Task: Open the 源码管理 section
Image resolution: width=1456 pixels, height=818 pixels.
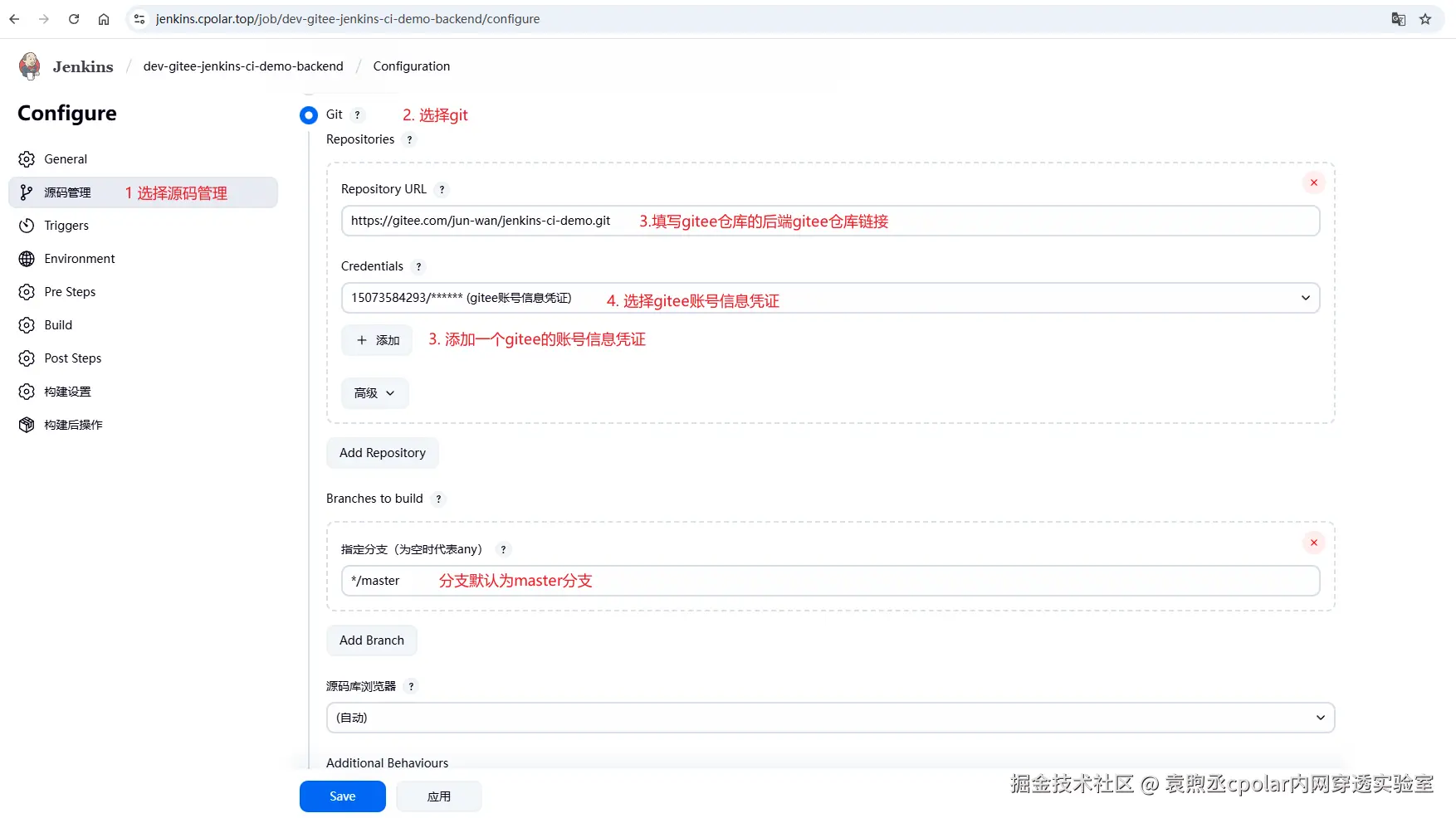Action: pos(143,192)
